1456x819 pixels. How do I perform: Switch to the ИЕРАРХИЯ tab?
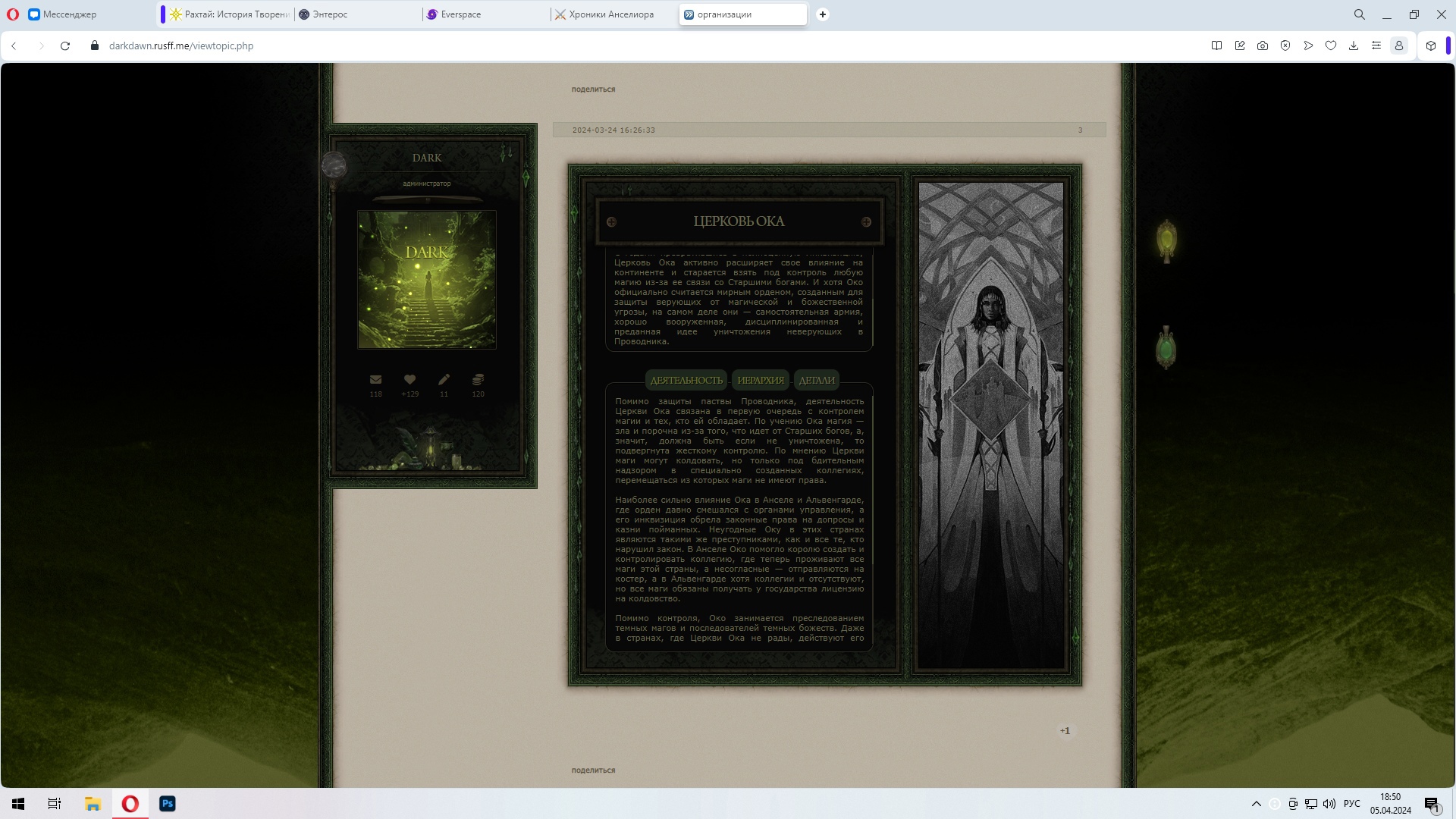pos(761,380)
